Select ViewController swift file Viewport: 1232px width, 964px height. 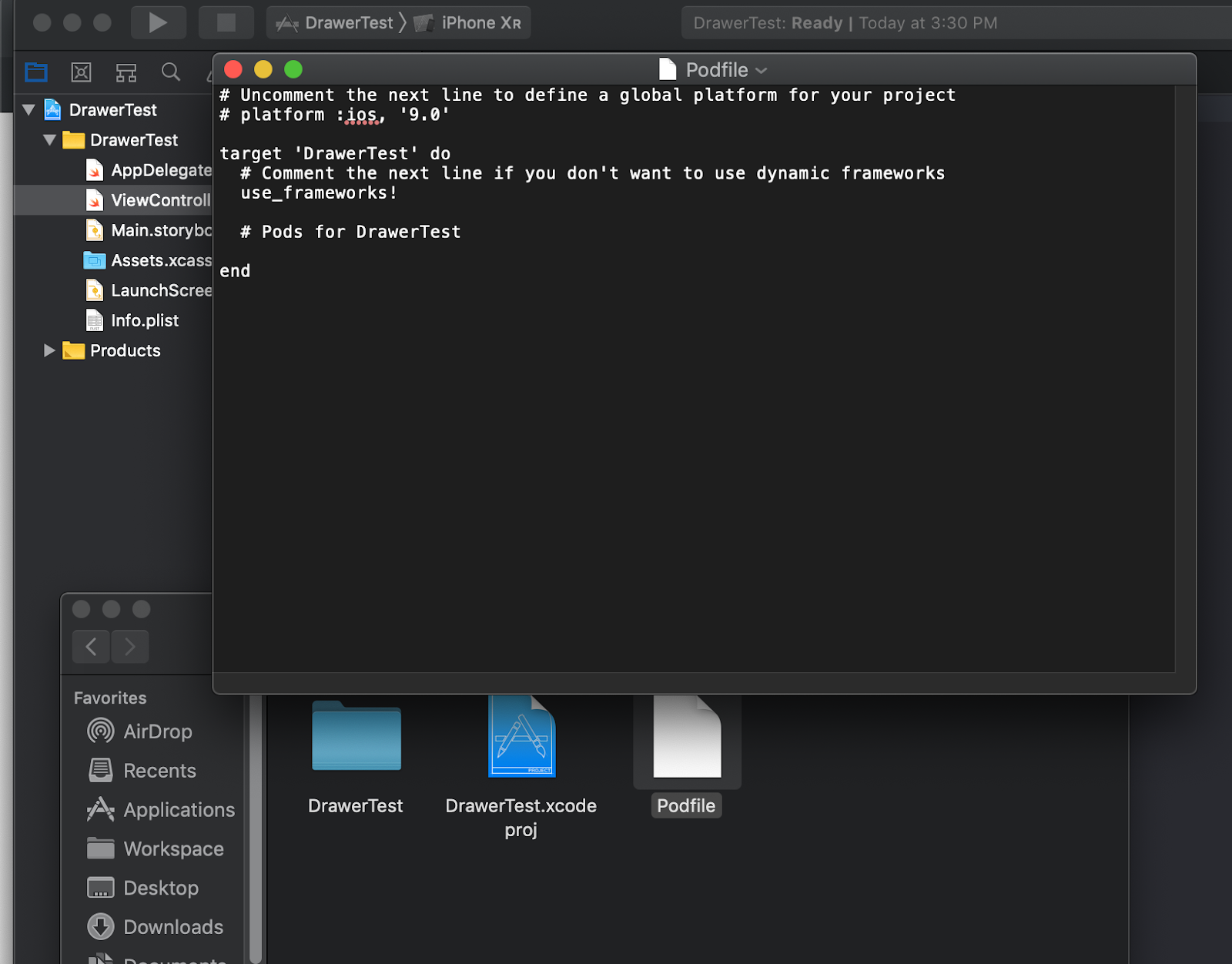pyautogui.click(x=149, y=200)
